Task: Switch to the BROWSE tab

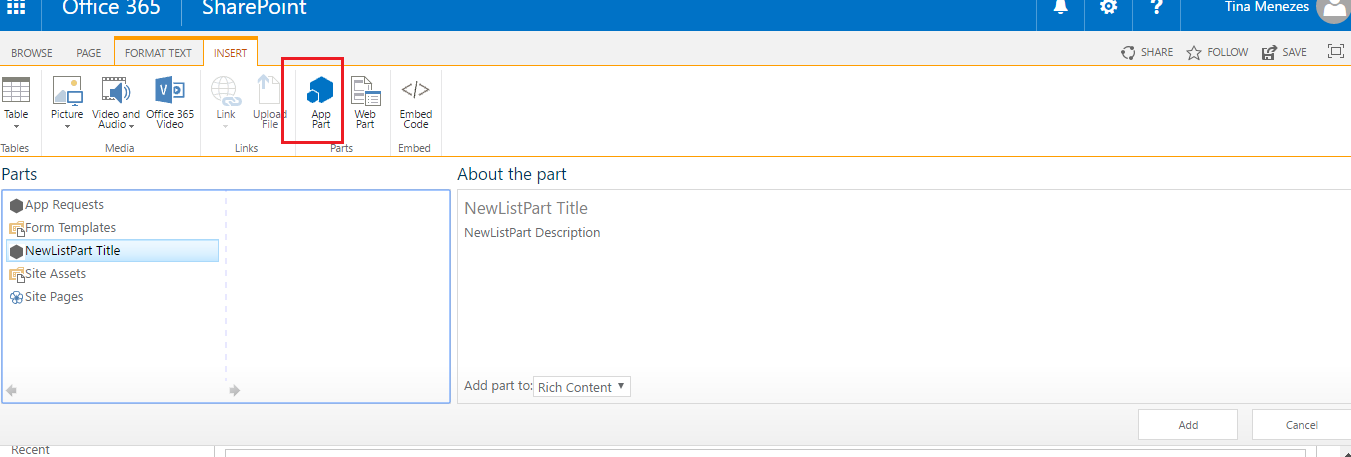Action: pos(32,53)
